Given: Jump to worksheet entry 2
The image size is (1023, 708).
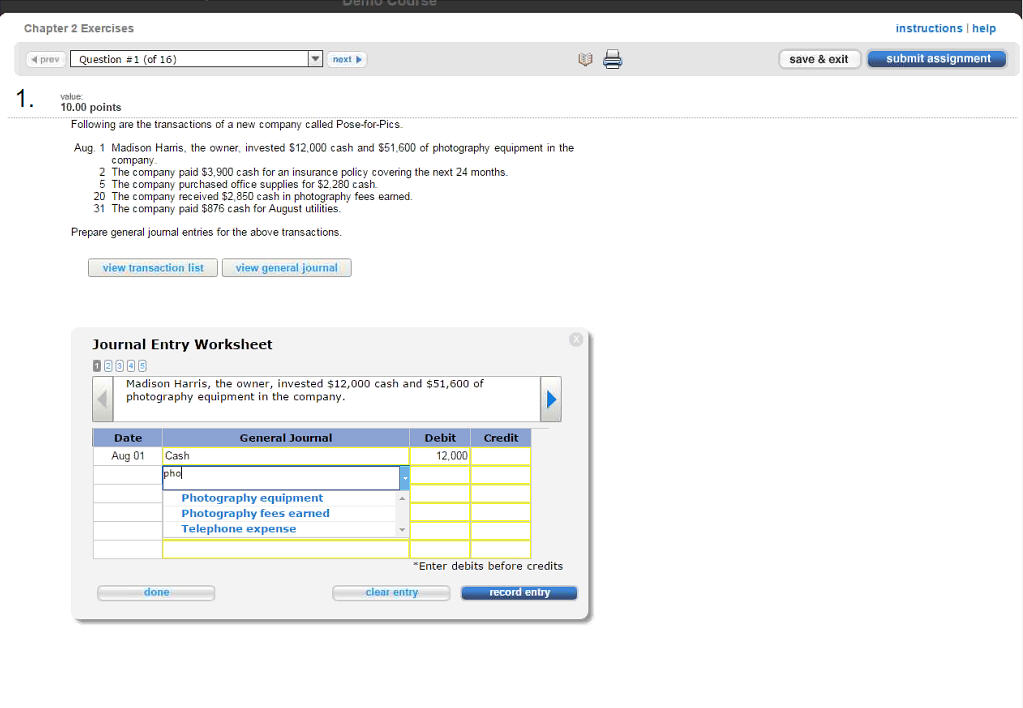Looking at the screenshot, I should tap(107, 367).
